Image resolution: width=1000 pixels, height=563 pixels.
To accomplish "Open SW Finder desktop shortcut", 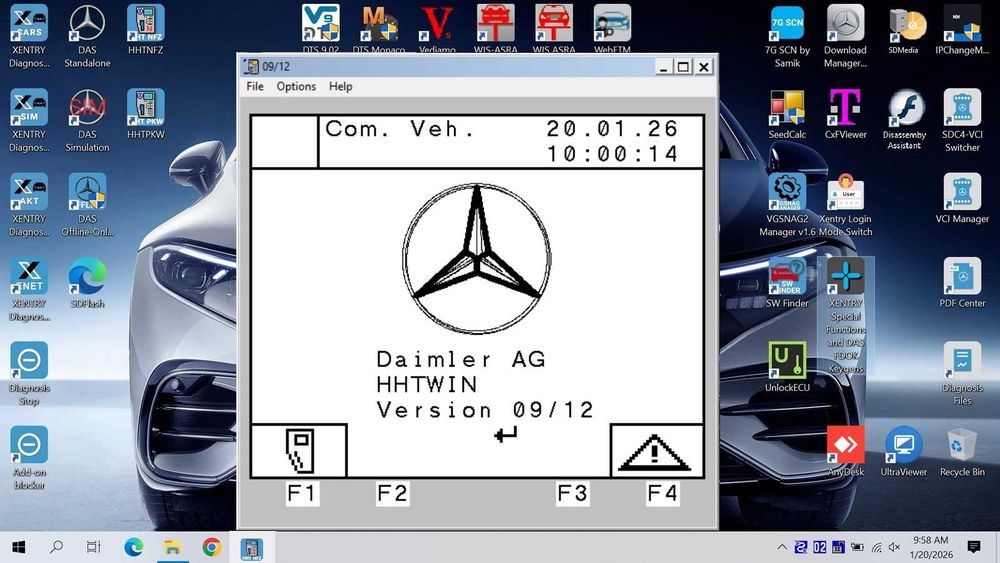I will click(x=787, y=283).
